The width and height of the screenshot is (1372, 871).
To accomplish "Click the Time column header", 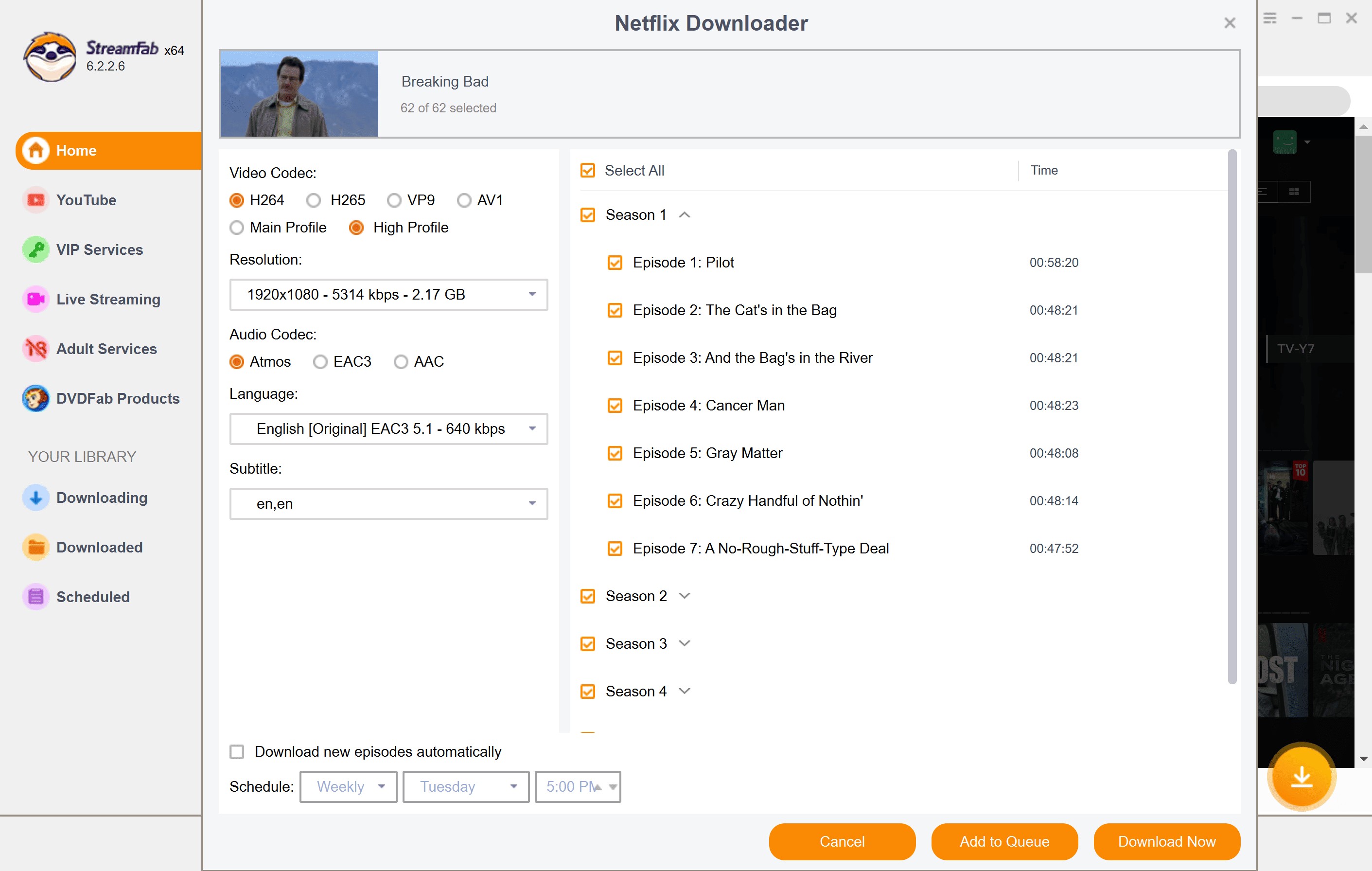I will (1044, 170).
